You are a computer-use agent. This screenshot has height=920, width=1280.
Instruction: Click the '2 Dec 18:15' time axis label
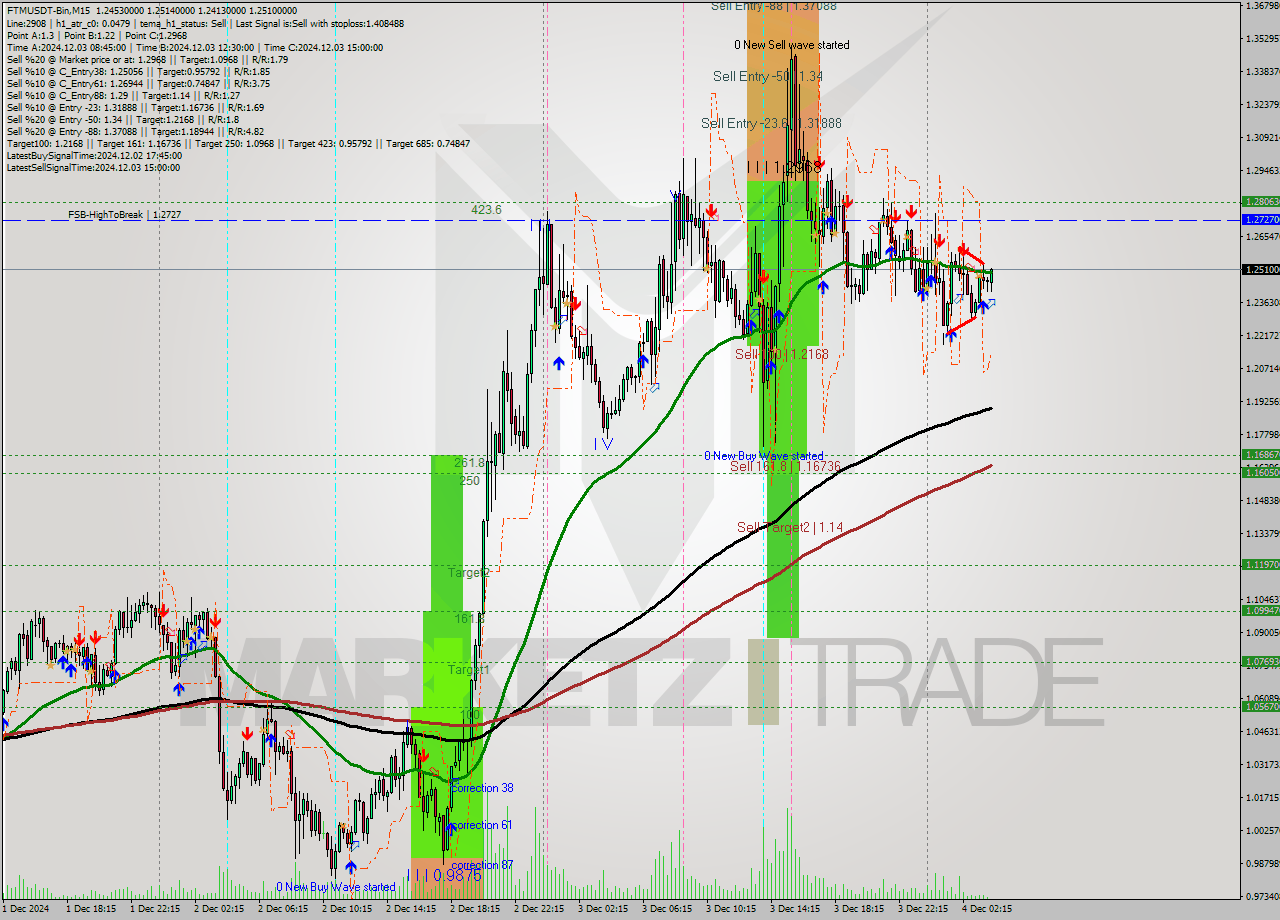[476, 909]
